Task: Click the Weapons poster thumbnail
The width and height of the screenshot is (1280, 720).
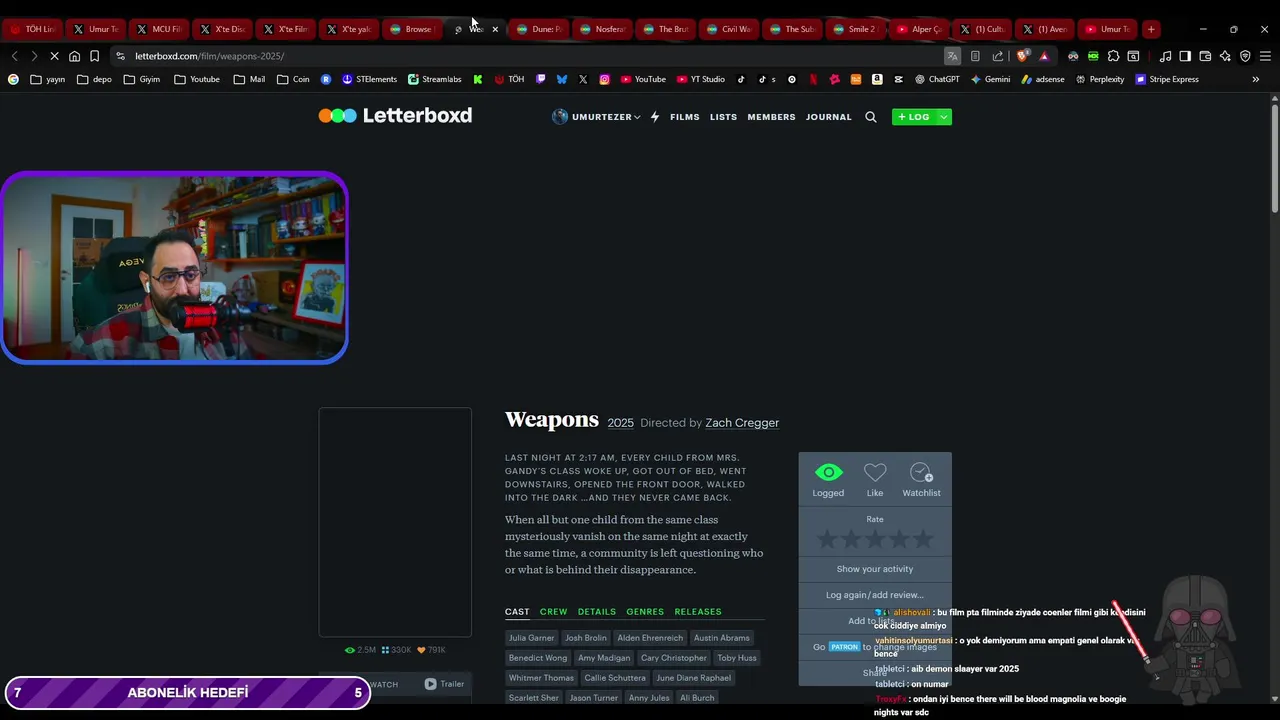Action: (395, 522)
